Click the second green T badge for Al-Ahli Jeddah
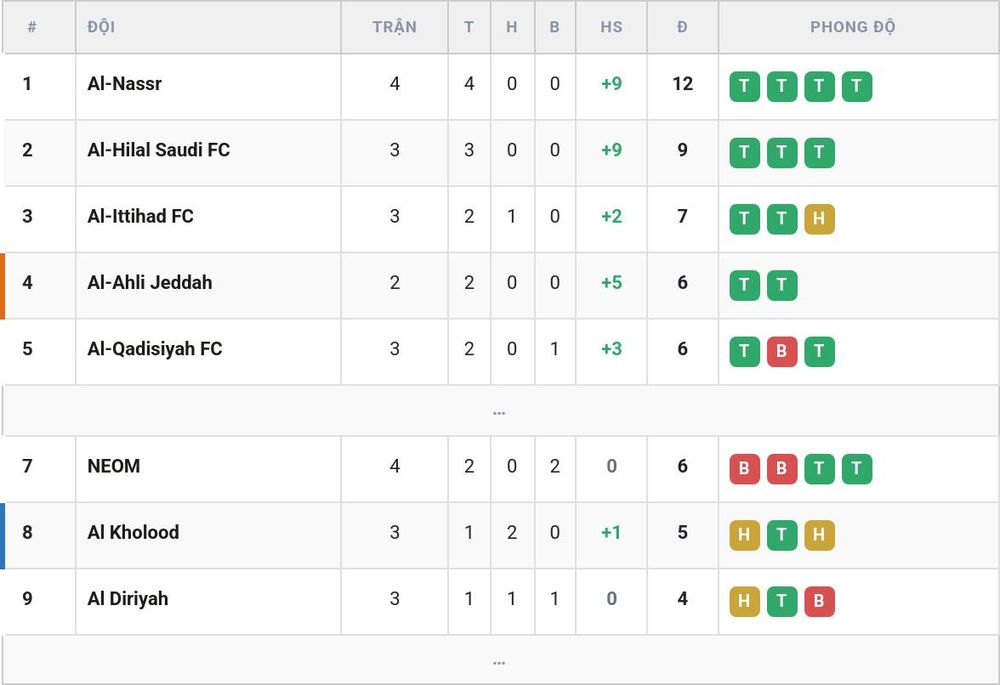 781,285
